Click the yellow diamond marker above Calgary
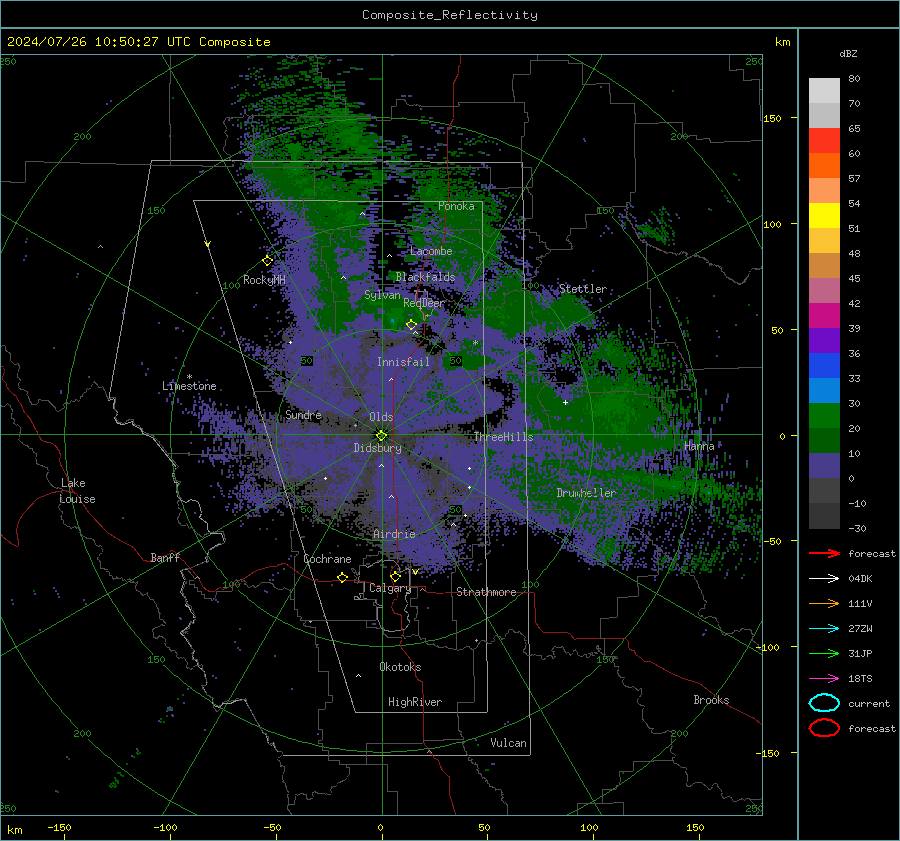900x841 pixels. [x=395, y=576]
